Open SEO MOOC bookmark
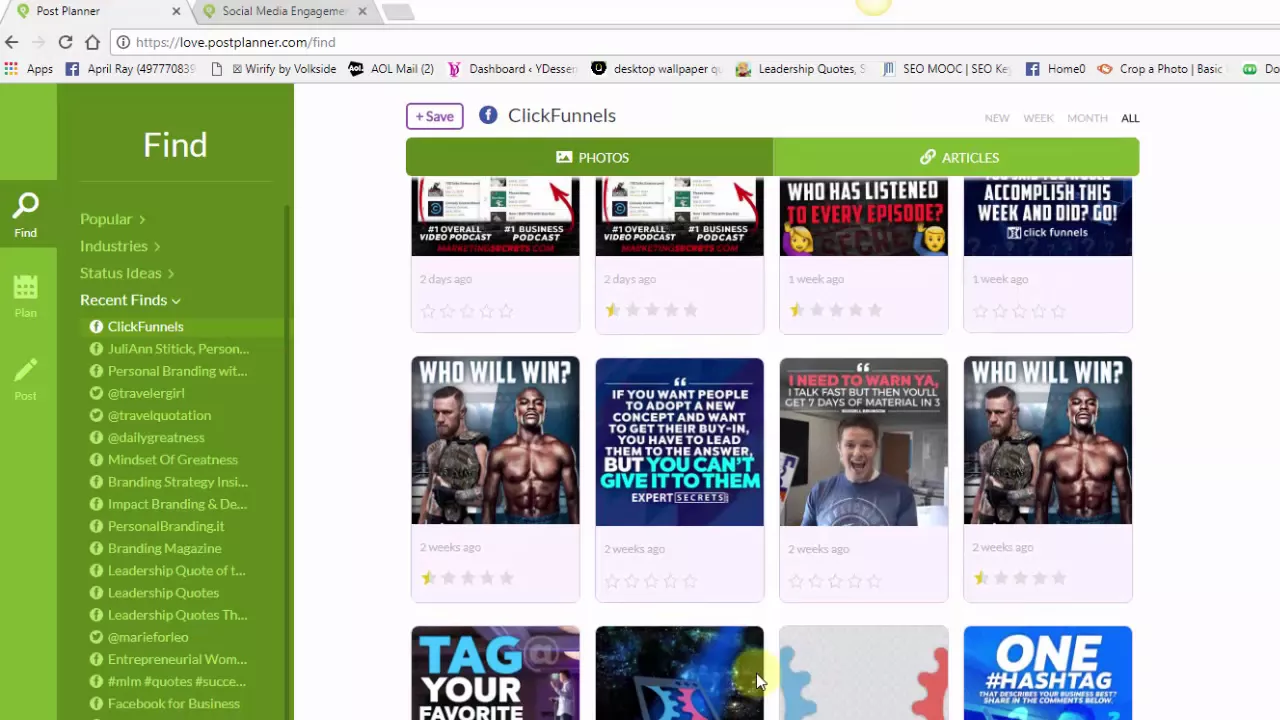This screenshot has height=720, width=1280. tap(946, 69)
